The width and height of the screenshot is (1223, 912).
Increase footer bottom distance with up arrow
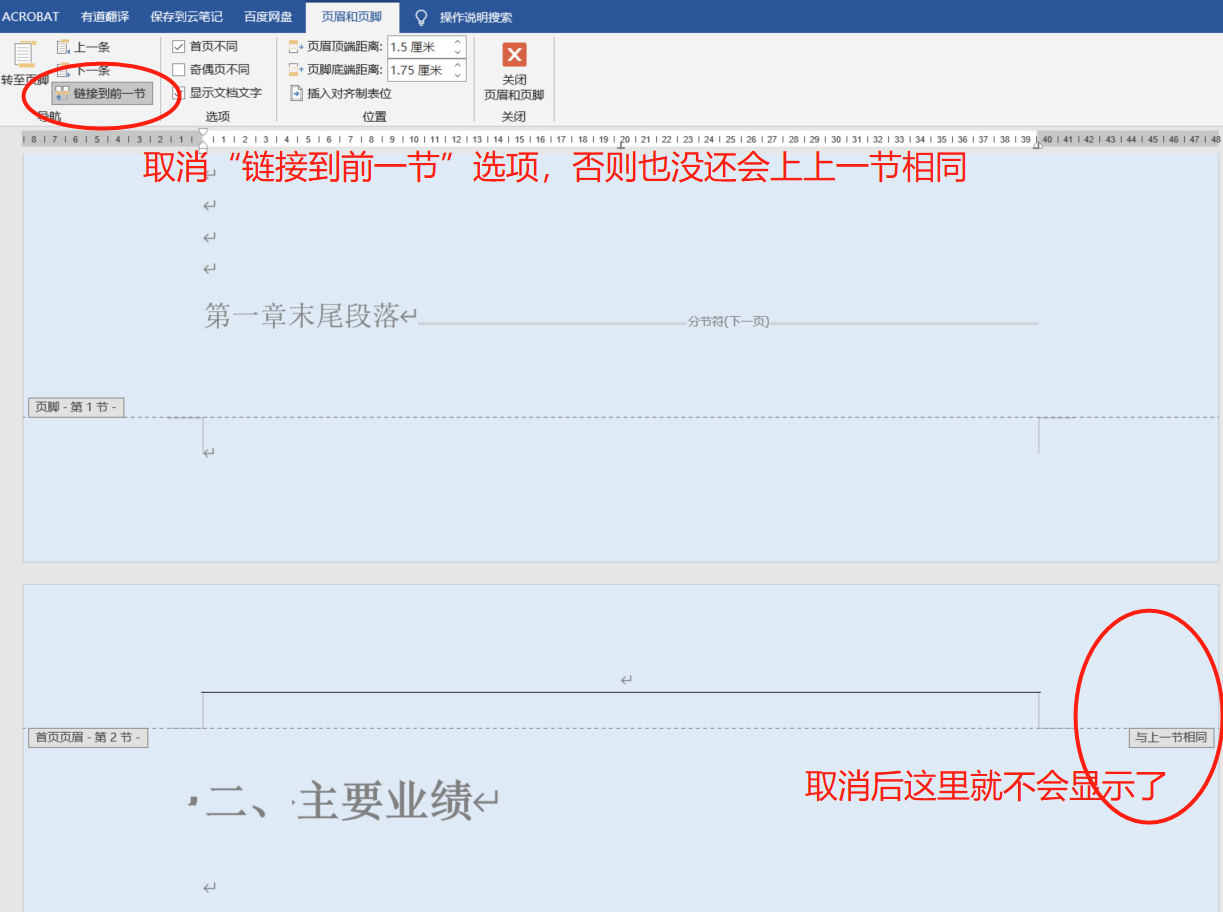pyautogui.click(x=458, y=65)
